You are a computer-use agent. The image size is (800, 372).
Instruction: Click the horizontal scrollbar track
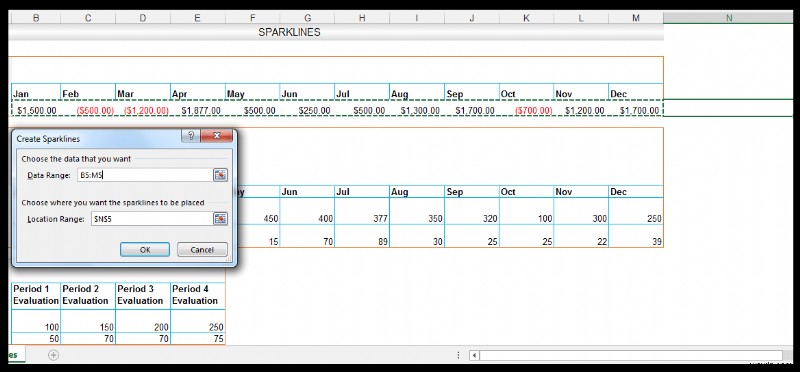pos(631,355)
